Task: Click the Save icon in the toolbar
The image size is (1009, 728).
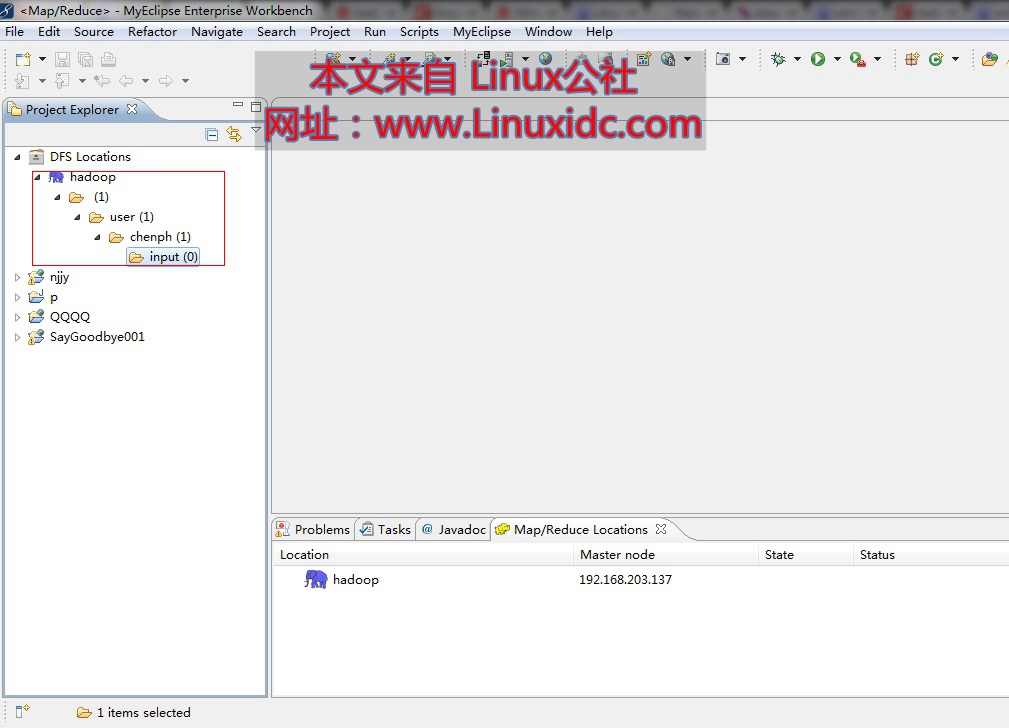Action: tap(62, 59)
